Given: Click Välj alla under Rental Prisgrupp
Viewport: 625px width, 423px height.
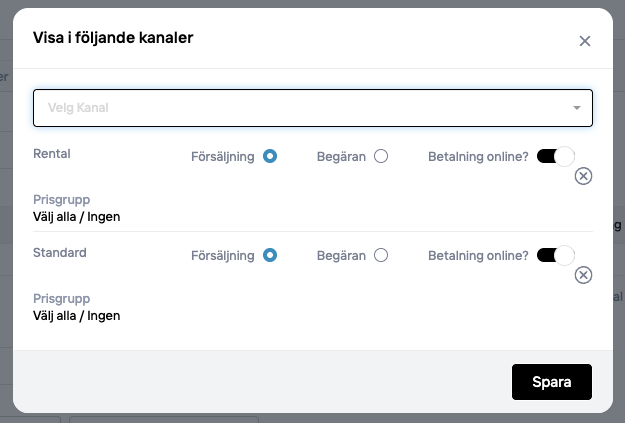Looking at the screenshot, I should pos(56,216).
